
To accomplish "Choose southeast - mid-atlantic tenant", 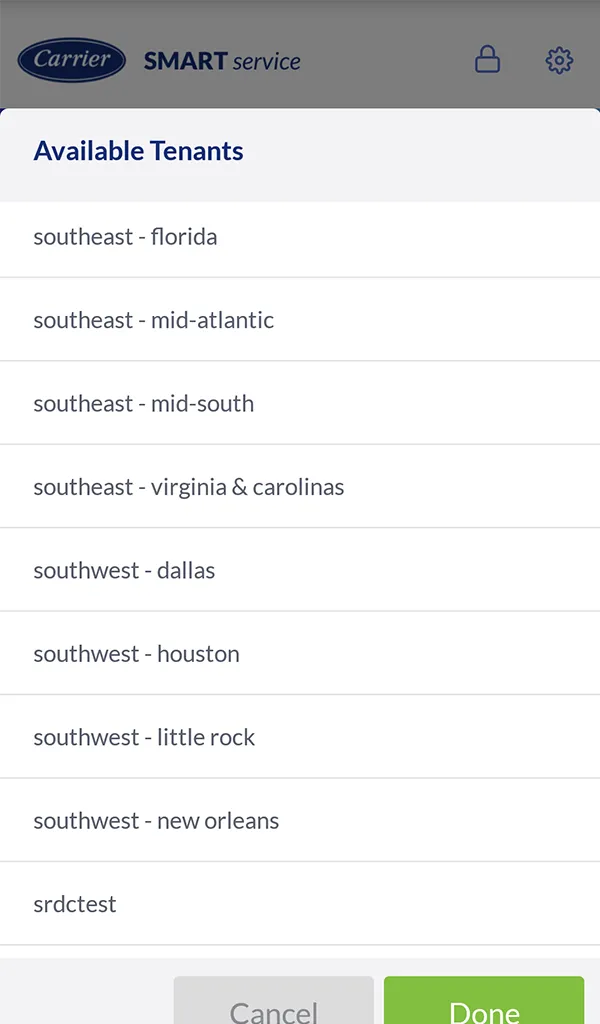I will (300, 319).
